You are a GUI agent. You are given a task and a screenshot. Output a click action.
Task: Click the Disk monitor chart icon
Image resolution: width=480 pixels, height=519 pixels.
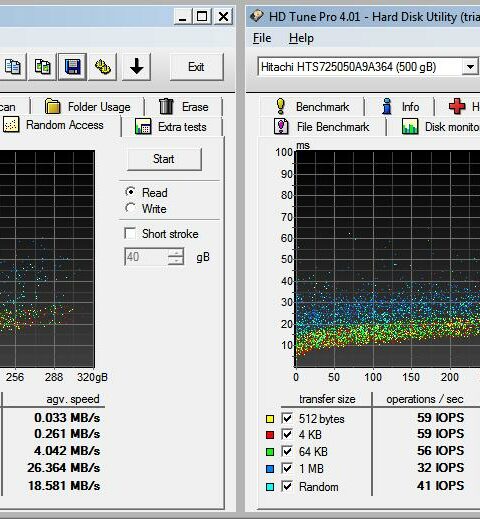[x=410, y=127]
